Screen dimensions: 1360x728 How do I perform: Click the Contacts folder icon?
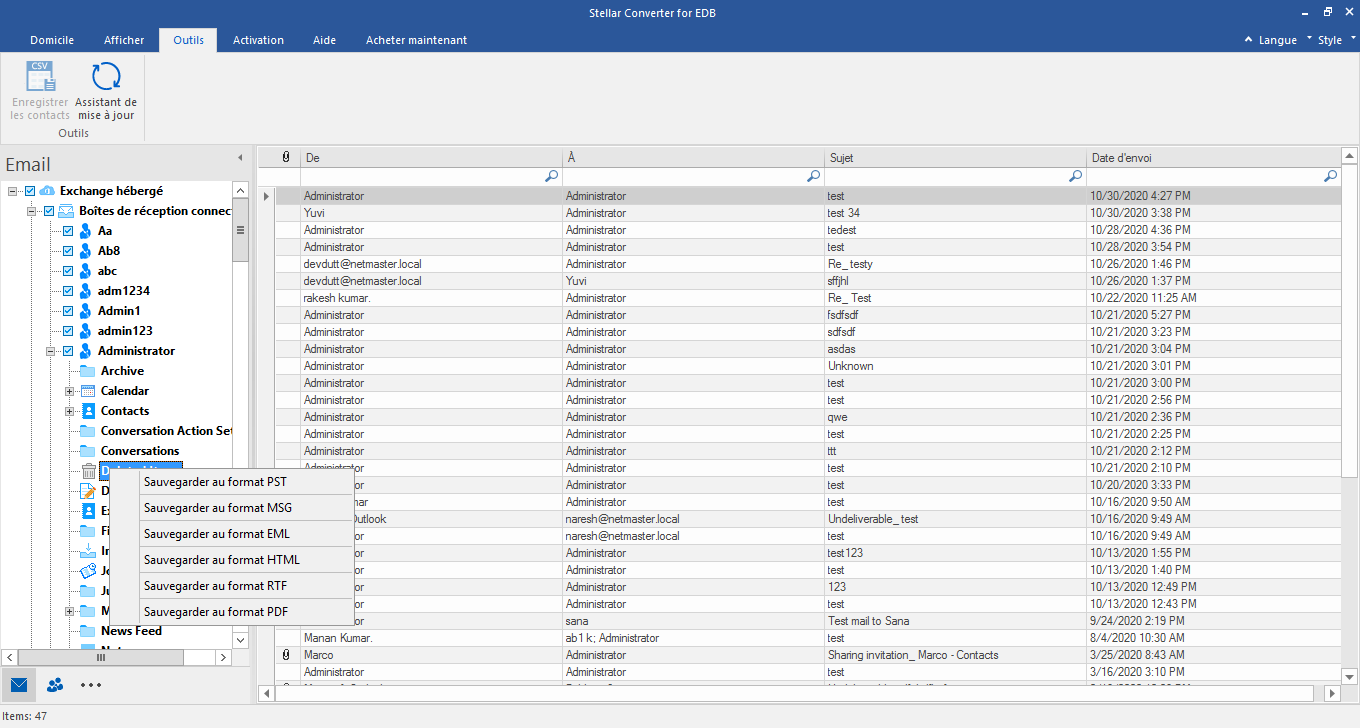88,411
